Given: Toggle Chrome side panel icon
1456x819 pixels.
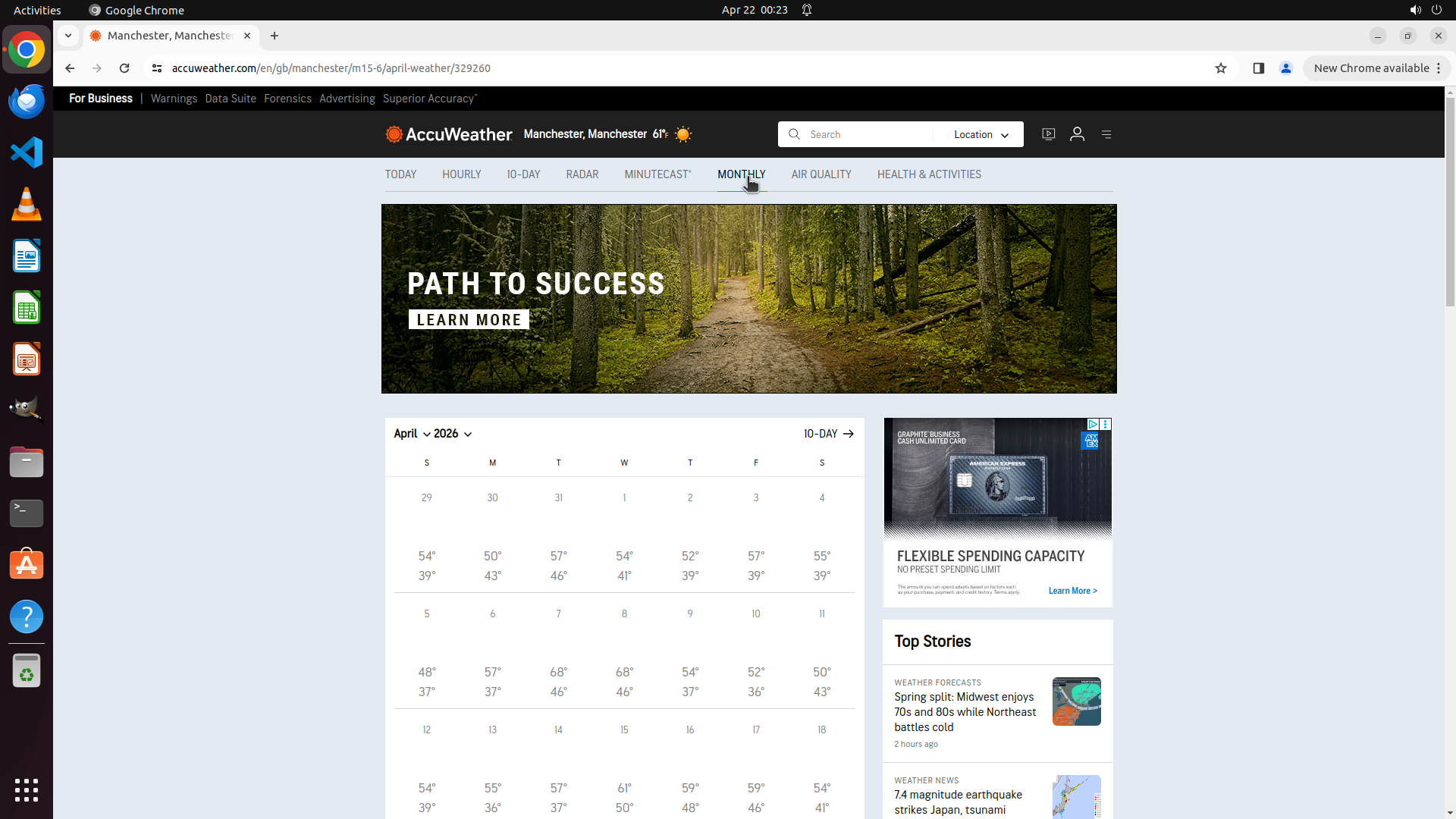Looking at the screenshot, I should [x=1258, y=68].
